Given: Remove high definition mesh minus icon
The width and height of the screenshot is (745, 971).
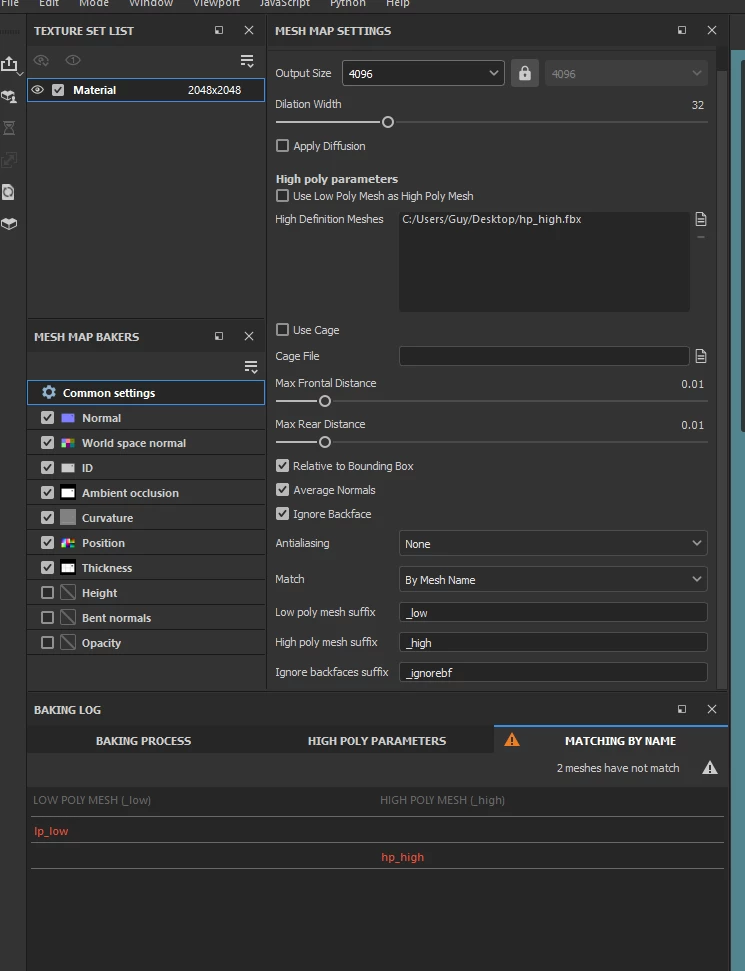Looking at the screenshot, I should 700,237.
